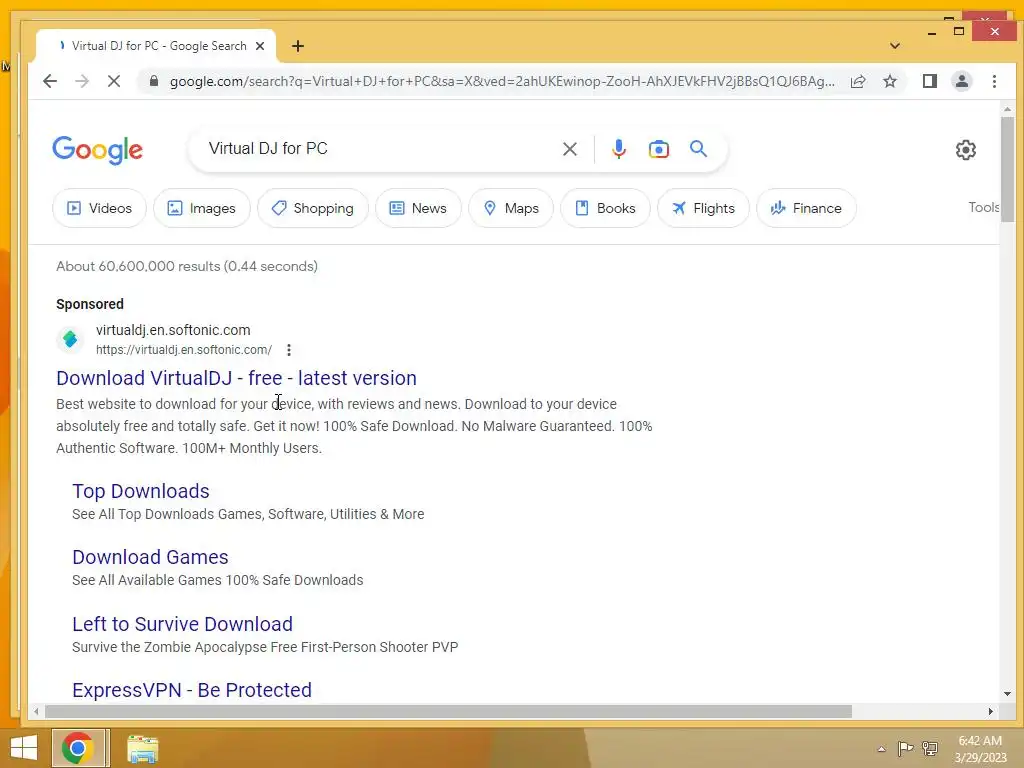
Task: Filter results by Maps
Action: (x=511, y=208)
